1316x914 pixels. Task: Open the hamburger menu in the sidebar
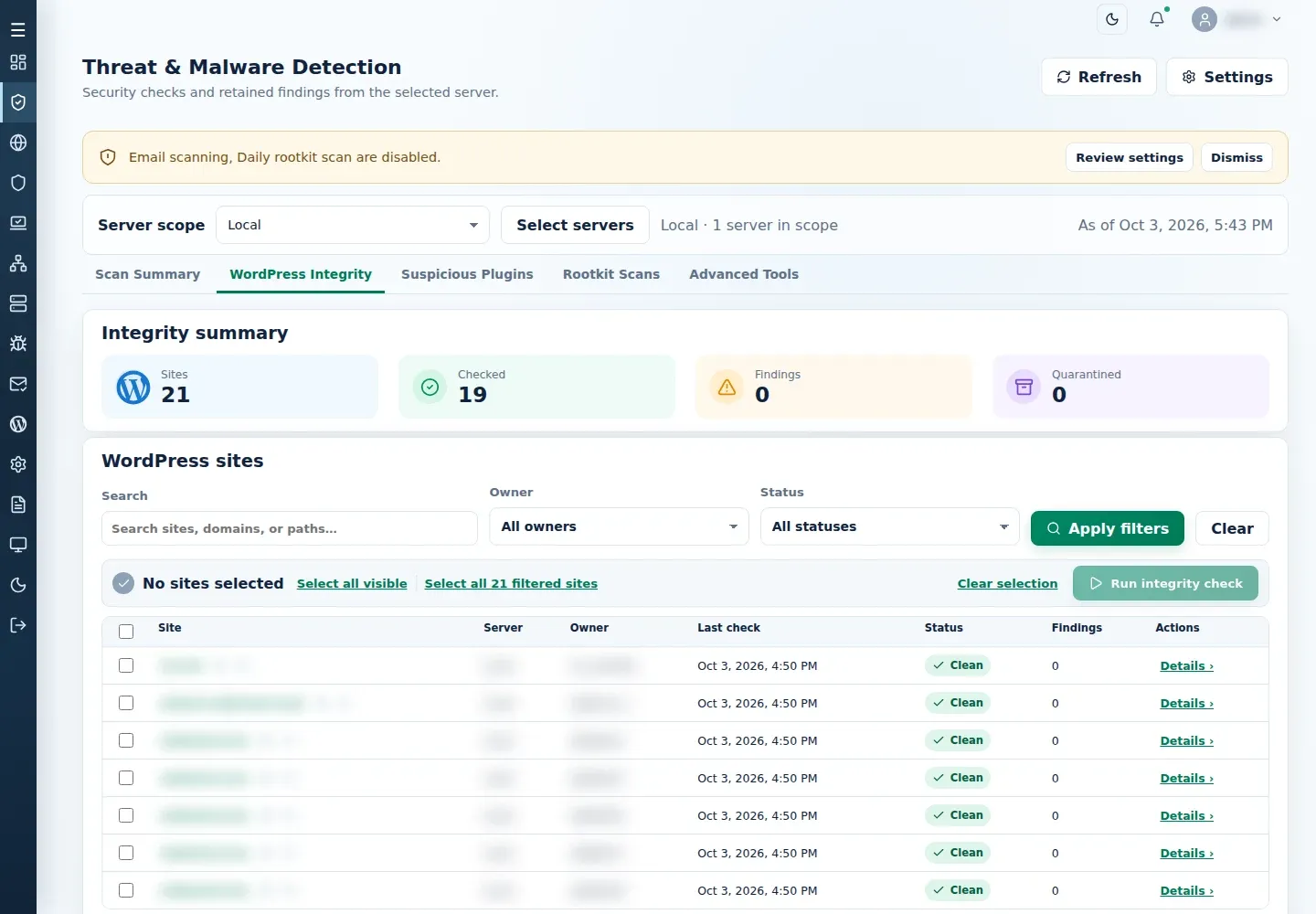click(x=18, y=30)
